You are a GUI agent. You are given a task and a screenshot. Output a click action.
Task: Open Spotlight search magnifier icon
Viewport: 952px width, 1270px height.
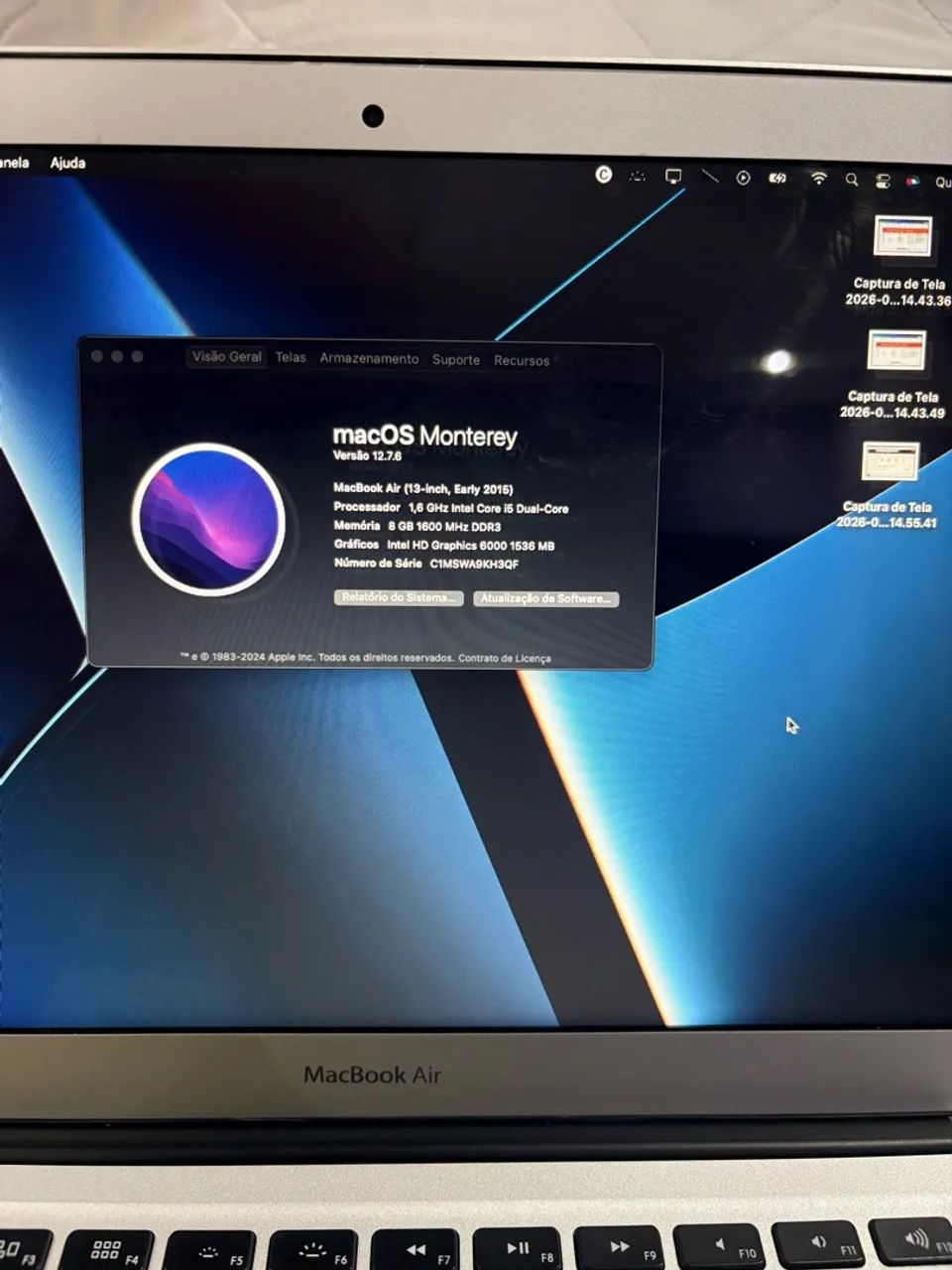(x=851, y=180)
